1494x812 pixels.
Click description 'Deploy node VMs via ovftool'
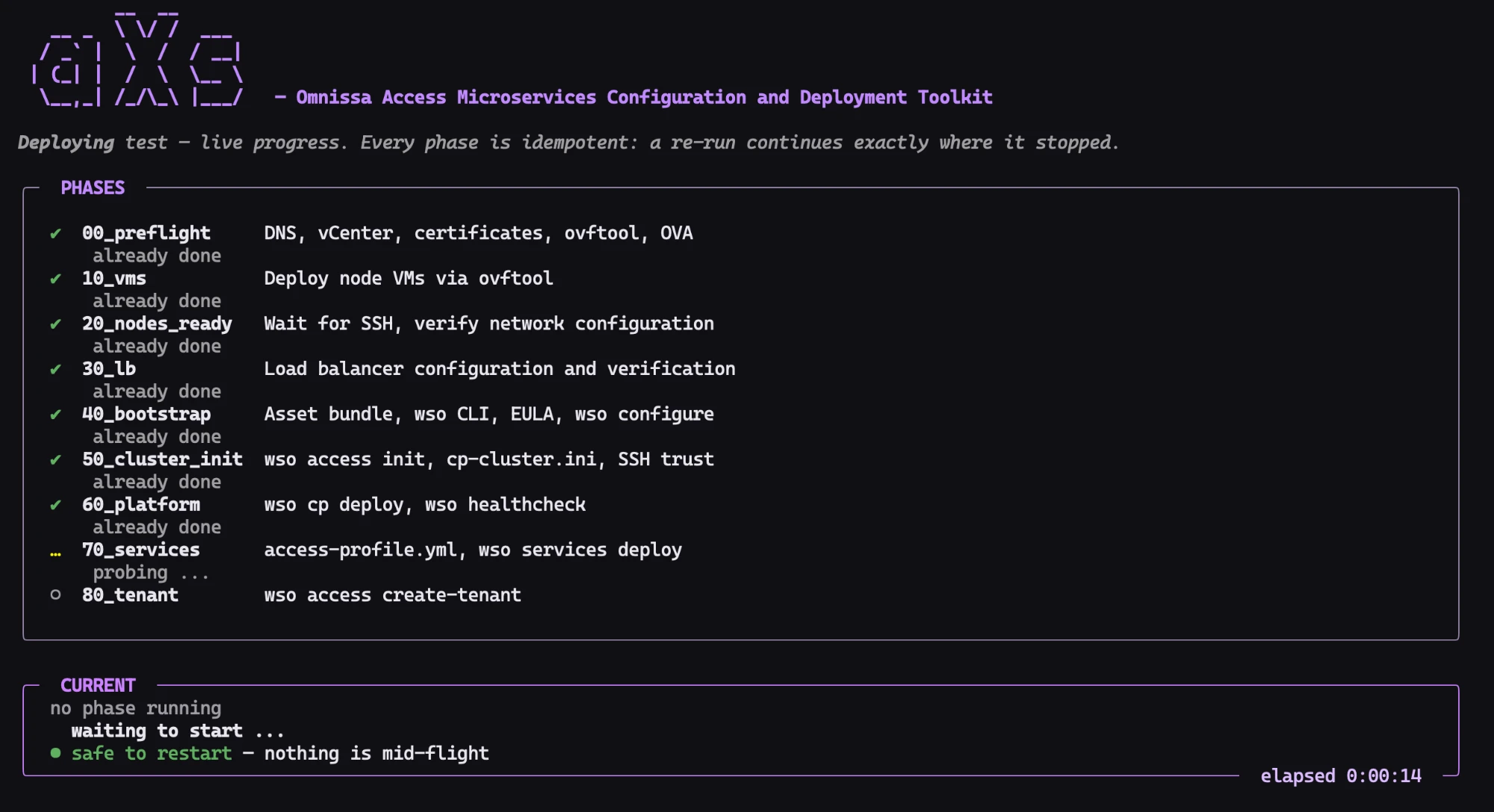pos(409,279)
